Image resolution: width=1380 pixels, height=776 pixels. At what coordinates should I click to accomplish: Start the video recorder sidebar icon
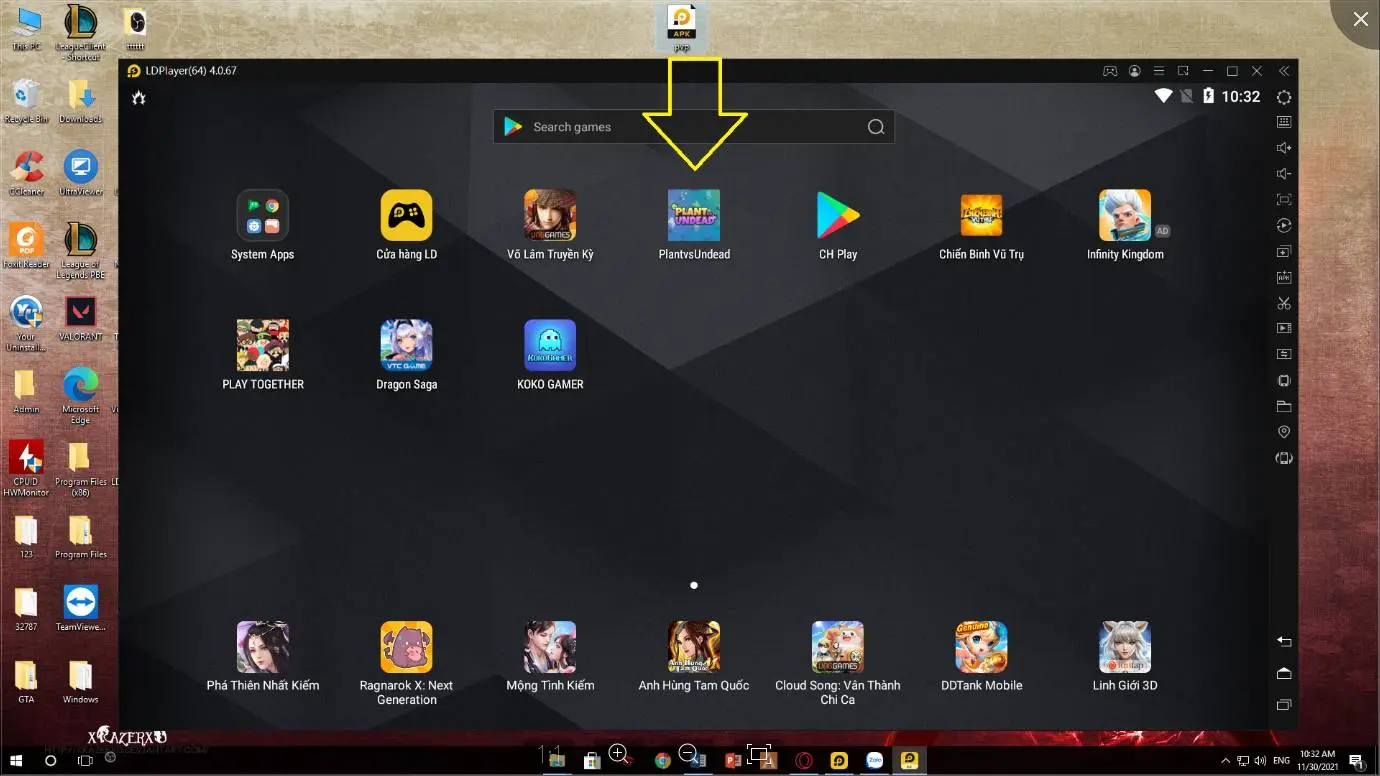(x=1284, y=329)
